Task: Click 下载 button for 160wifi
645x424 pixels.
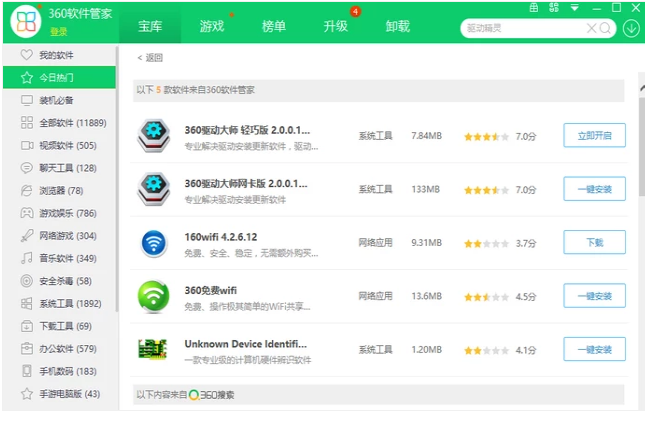Action: 594,242
